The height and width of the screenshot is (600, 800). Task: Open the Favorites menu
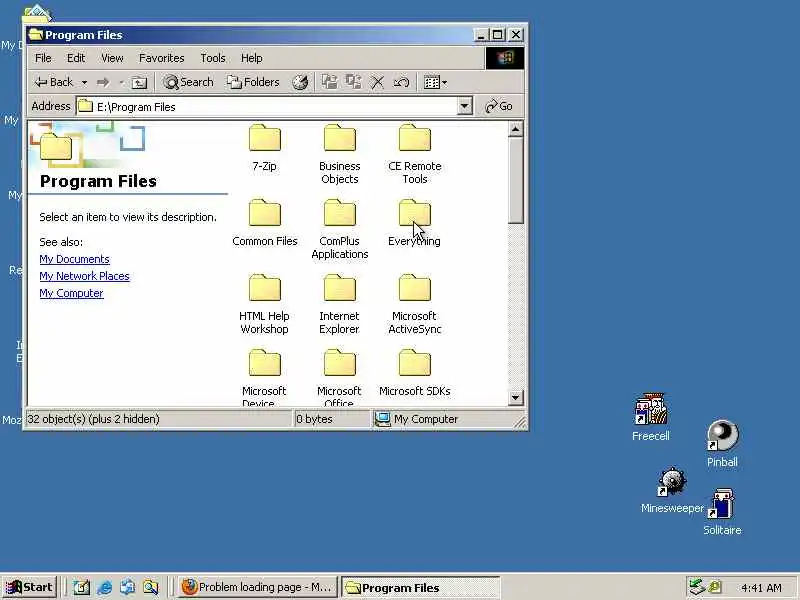(162, 58)
